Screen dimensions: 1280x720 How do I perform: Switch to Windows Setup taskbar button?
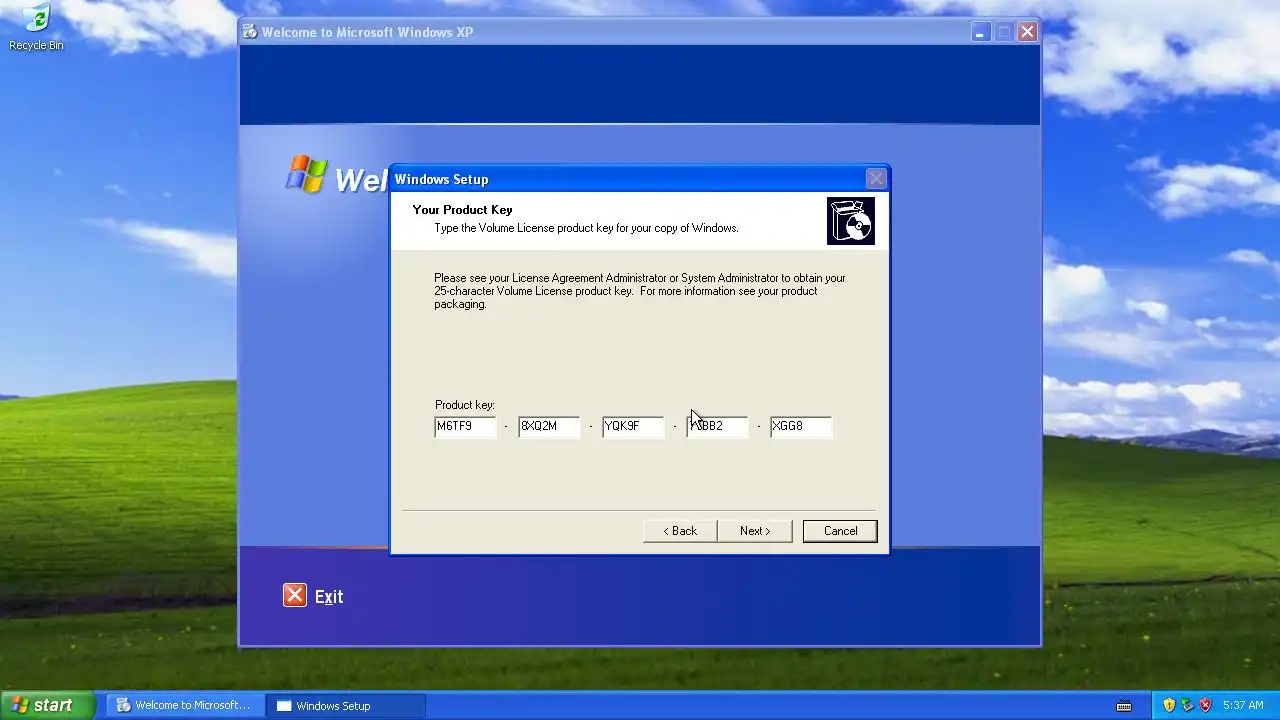tap(347, 705)
